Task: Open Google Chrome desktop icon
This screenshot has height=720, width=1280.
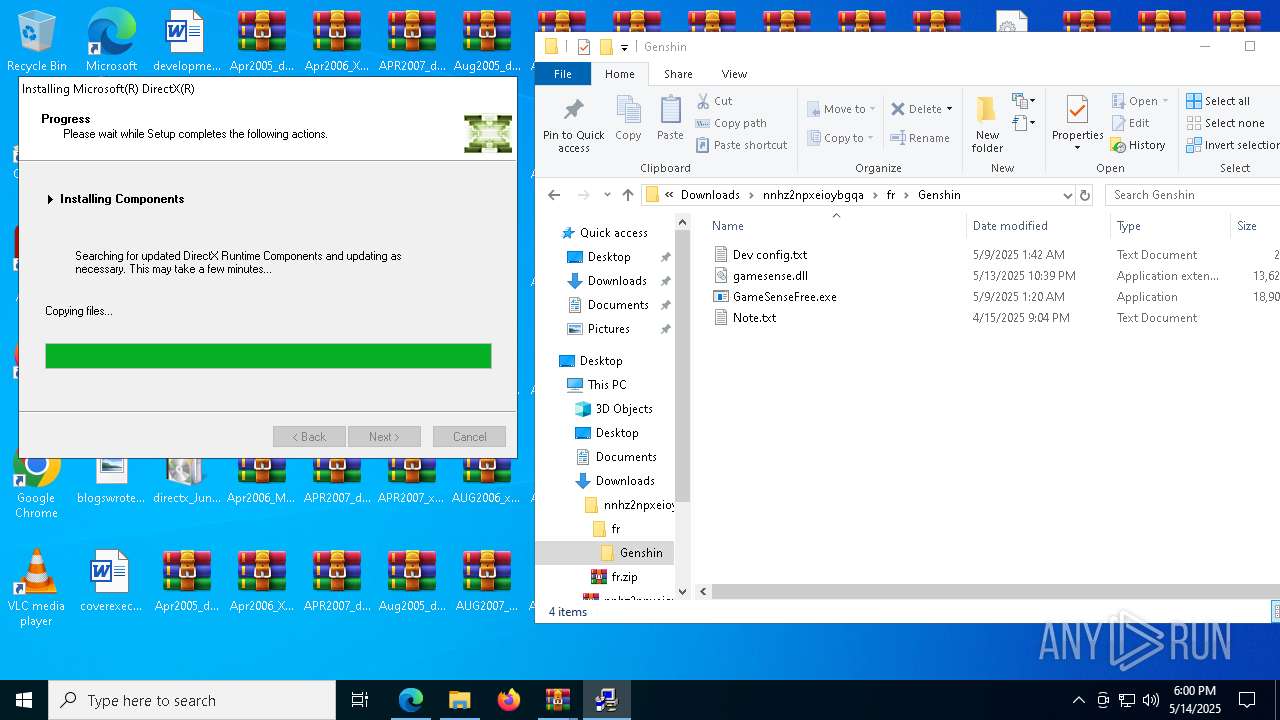Action: click(x=36, y=482)
